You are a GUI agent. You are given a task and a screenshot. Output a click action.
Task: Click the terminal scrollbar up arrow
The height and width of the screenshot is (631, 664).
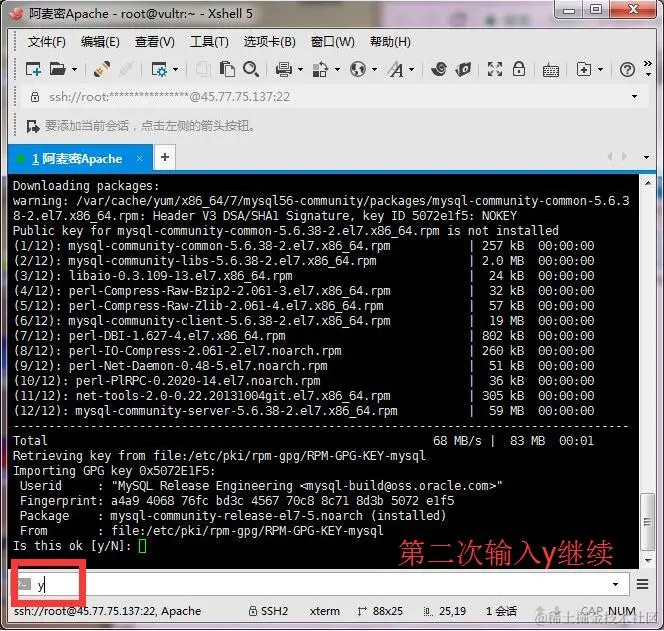(647, 183)
